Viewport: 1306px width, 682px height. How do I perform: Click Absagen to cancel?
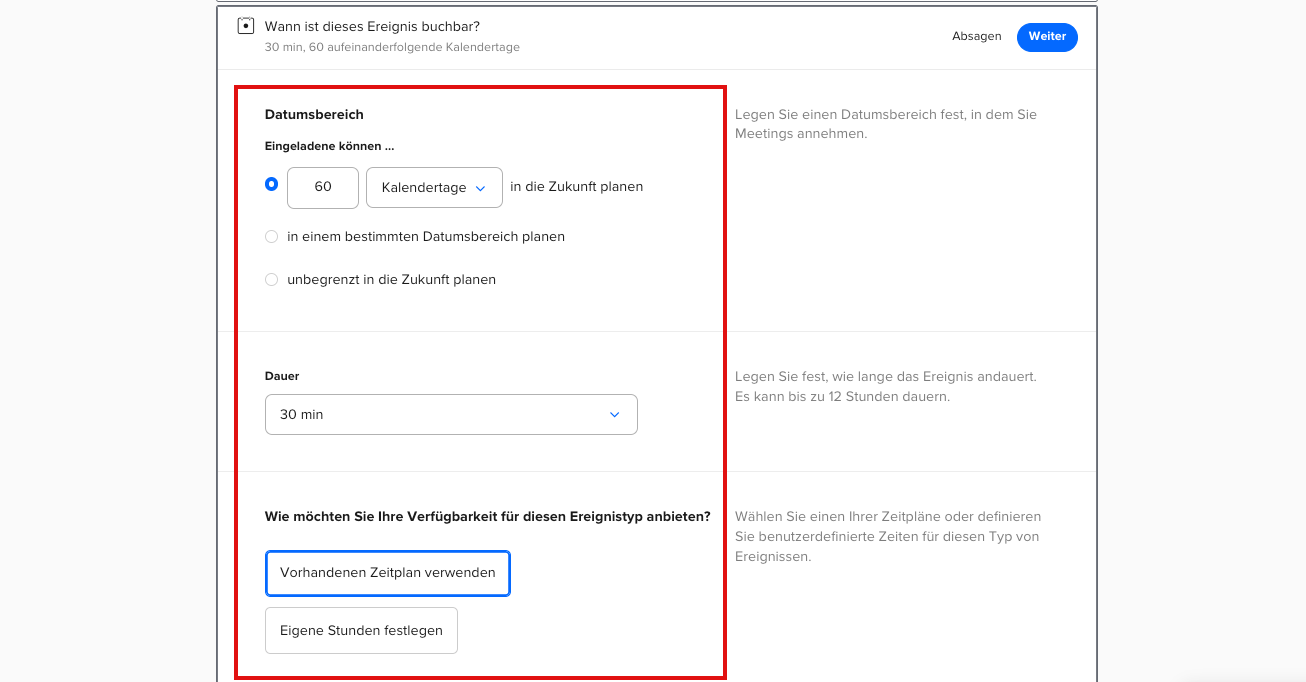tap(976, 37)
